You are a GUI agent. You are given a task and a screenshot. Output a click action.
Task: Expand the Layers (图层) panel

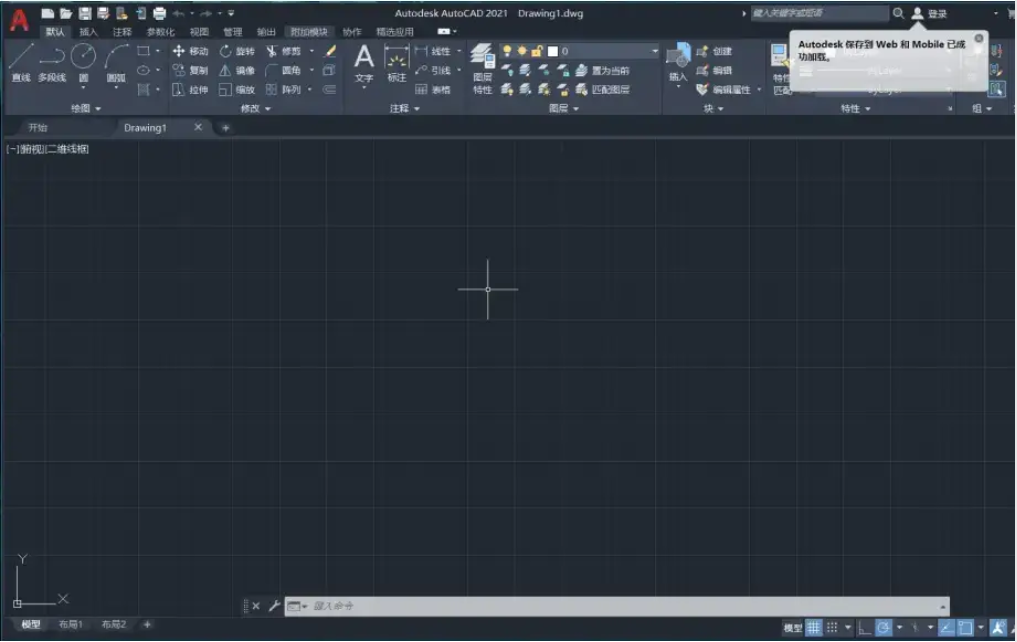[564, 108]
